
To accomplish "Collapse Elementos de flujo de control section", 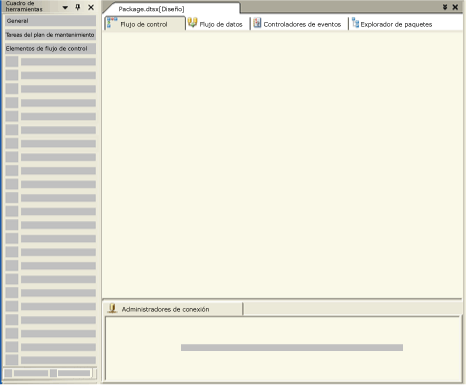I will point(50,49).
